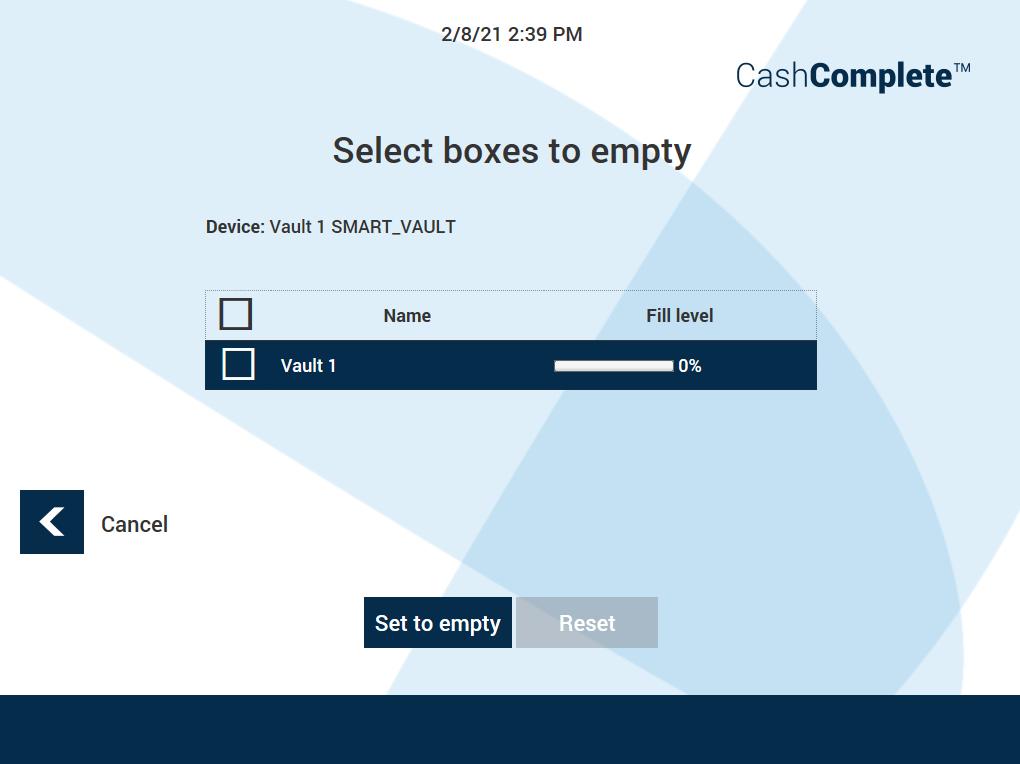Enable the checkbox next to Vault 1
The image size is (1020, 764).
(237, 364)
